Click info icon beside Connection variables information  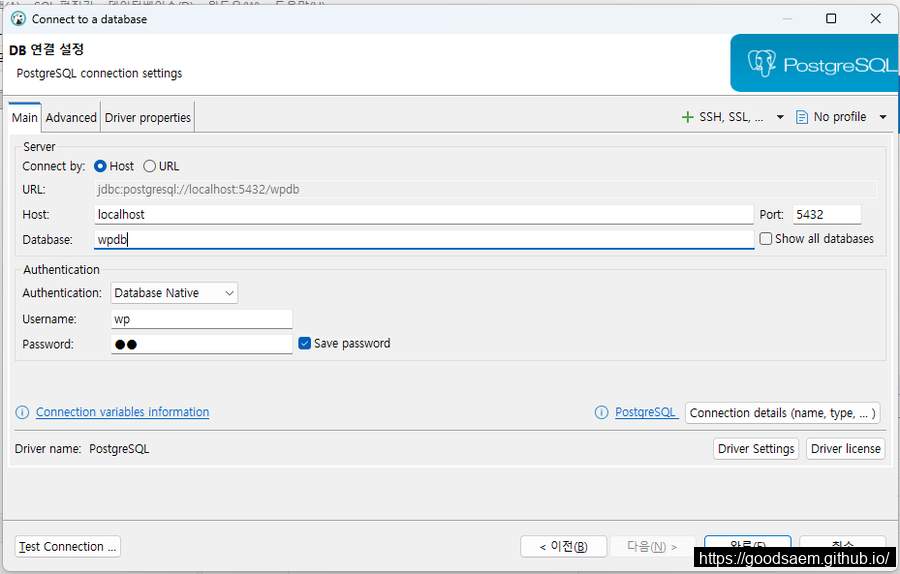coord(22,412)
